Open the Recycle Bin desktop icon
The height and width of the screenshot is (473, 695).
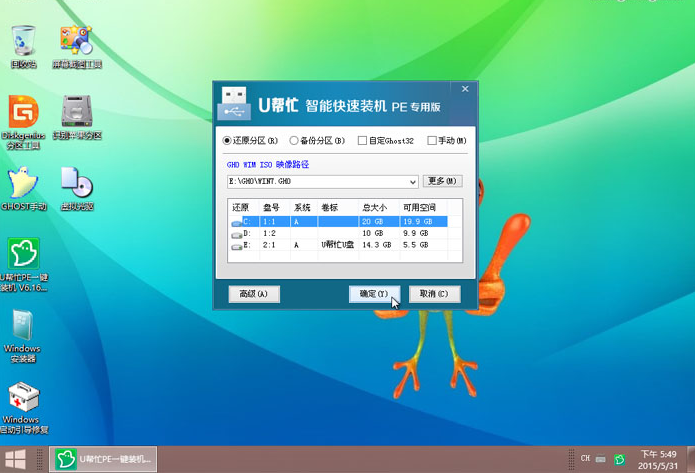[23, 47]
